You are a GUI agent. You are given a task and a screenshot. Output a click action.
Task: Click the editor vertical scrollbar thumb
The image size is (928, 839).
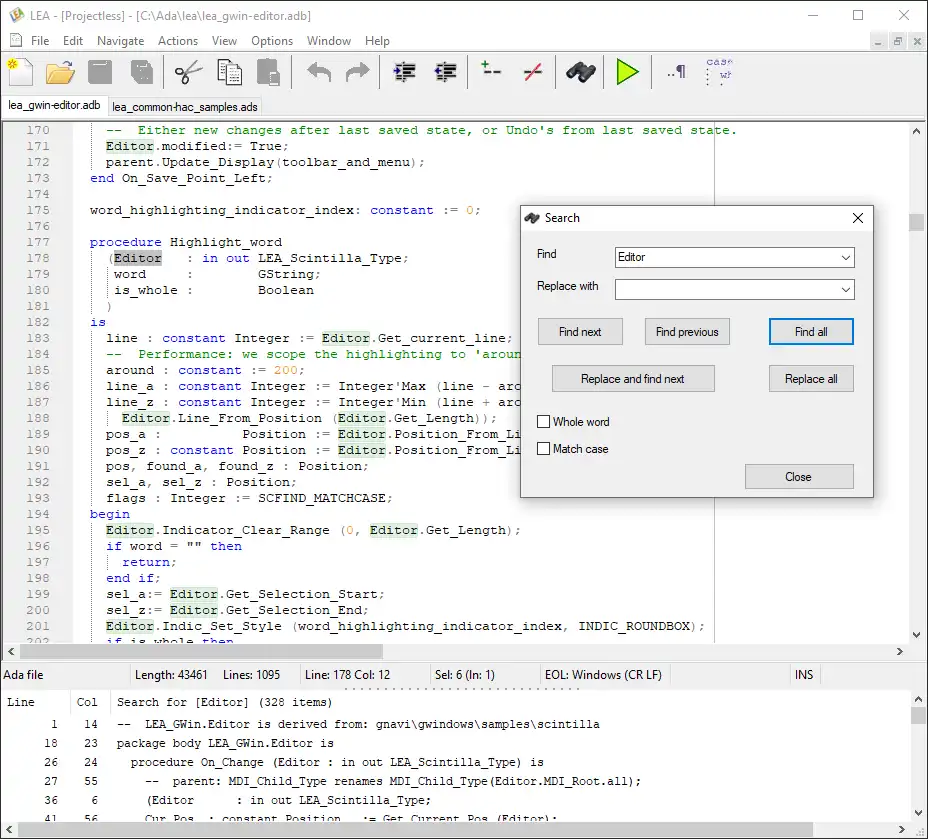tap(916, 222)
